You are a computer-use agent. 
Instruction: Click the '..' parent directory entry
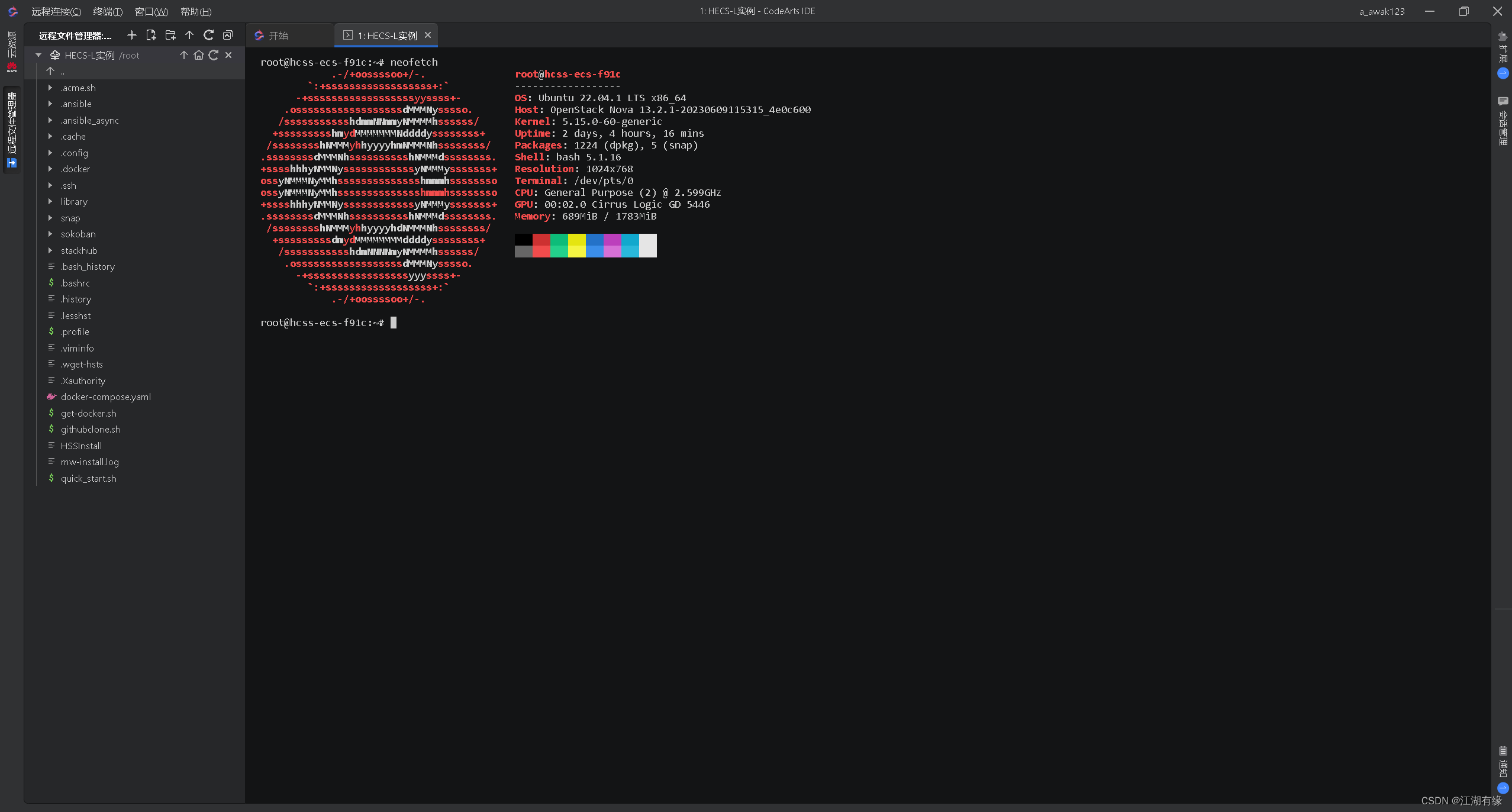pyautogui.click(x=62, y=72)
